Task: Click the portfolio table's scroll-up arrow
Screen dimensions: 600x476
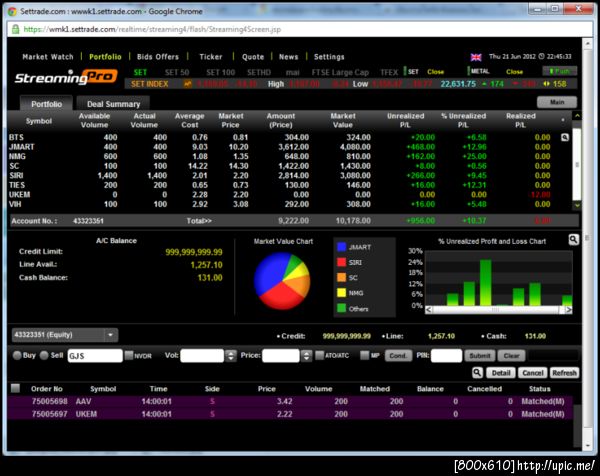Action: 577,115
